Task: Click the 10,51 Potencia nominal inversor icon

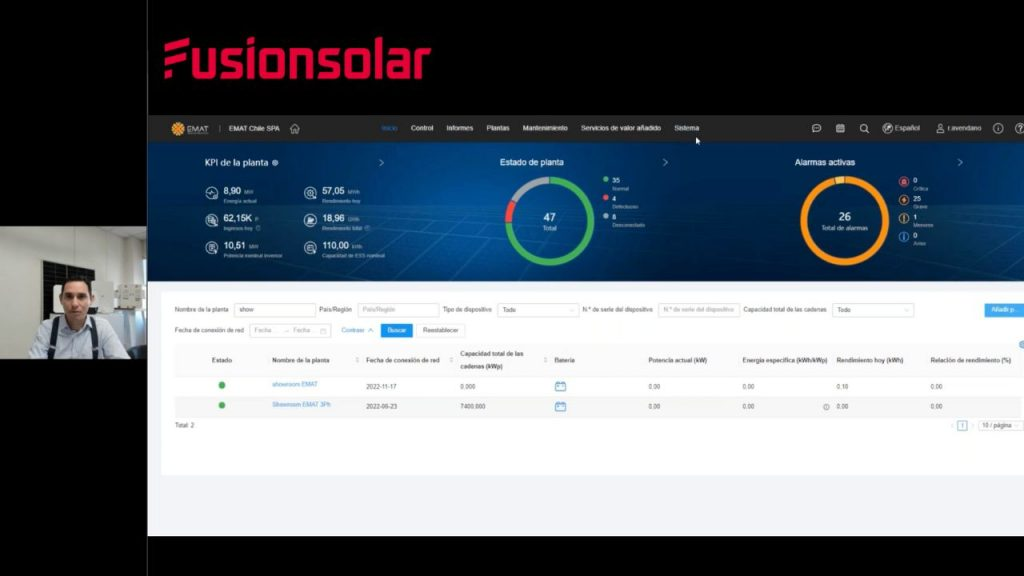Action: point(212,248)
